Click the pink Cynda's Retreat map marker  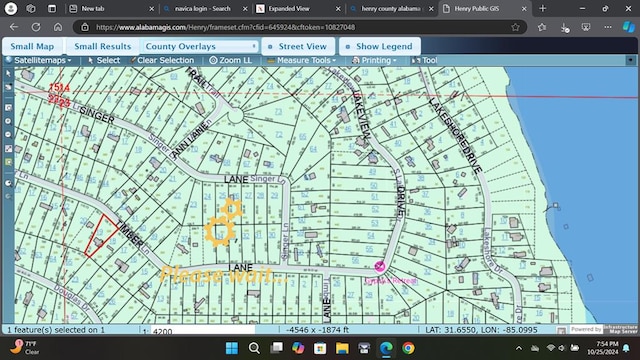pos(380,267)
